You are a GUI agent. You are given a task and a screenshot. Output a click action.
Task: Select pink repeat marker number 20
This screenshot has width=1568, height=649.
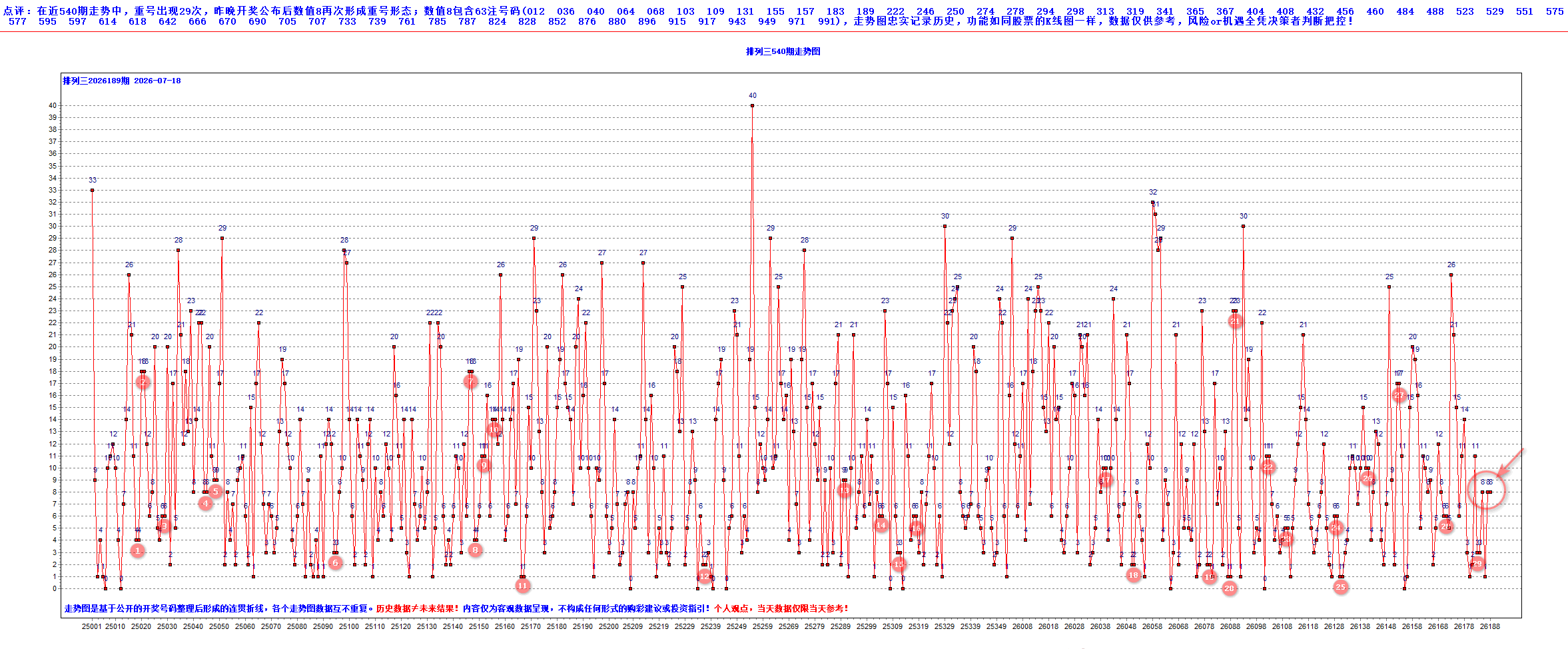point(1230,588)
